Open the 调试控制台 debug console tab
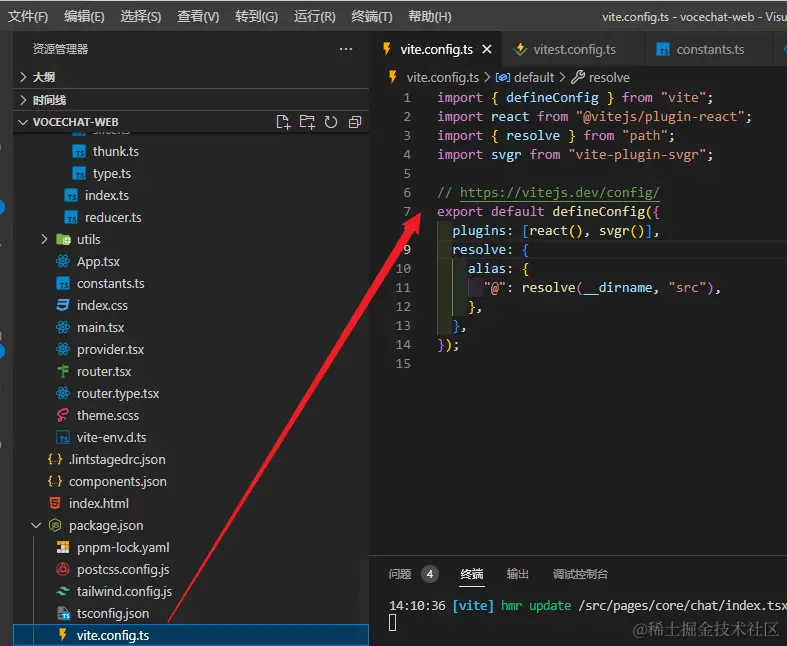 point(580,574)
